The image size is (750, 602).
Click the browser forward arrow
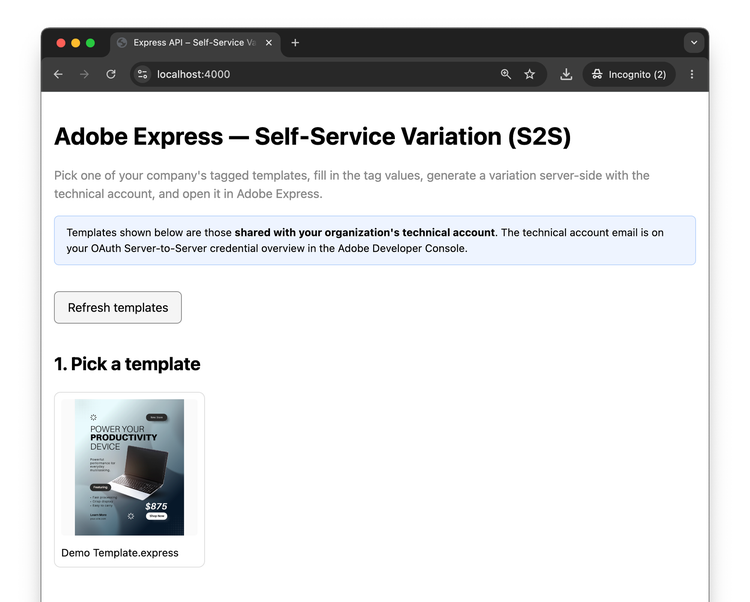84,74
